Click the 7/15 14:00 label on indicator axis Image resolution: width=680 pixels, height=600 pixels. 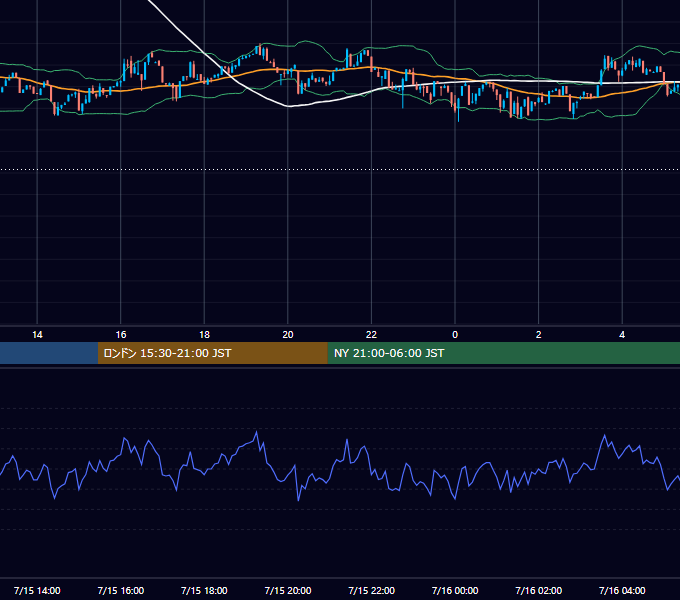click(x=37, y=590)
